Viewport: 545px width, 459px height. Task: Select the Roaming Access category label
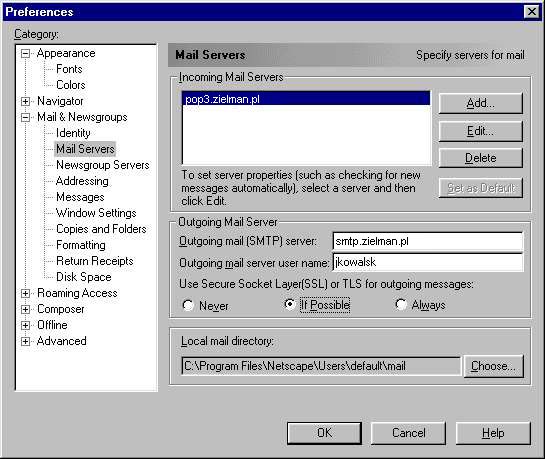click(77, 293)
